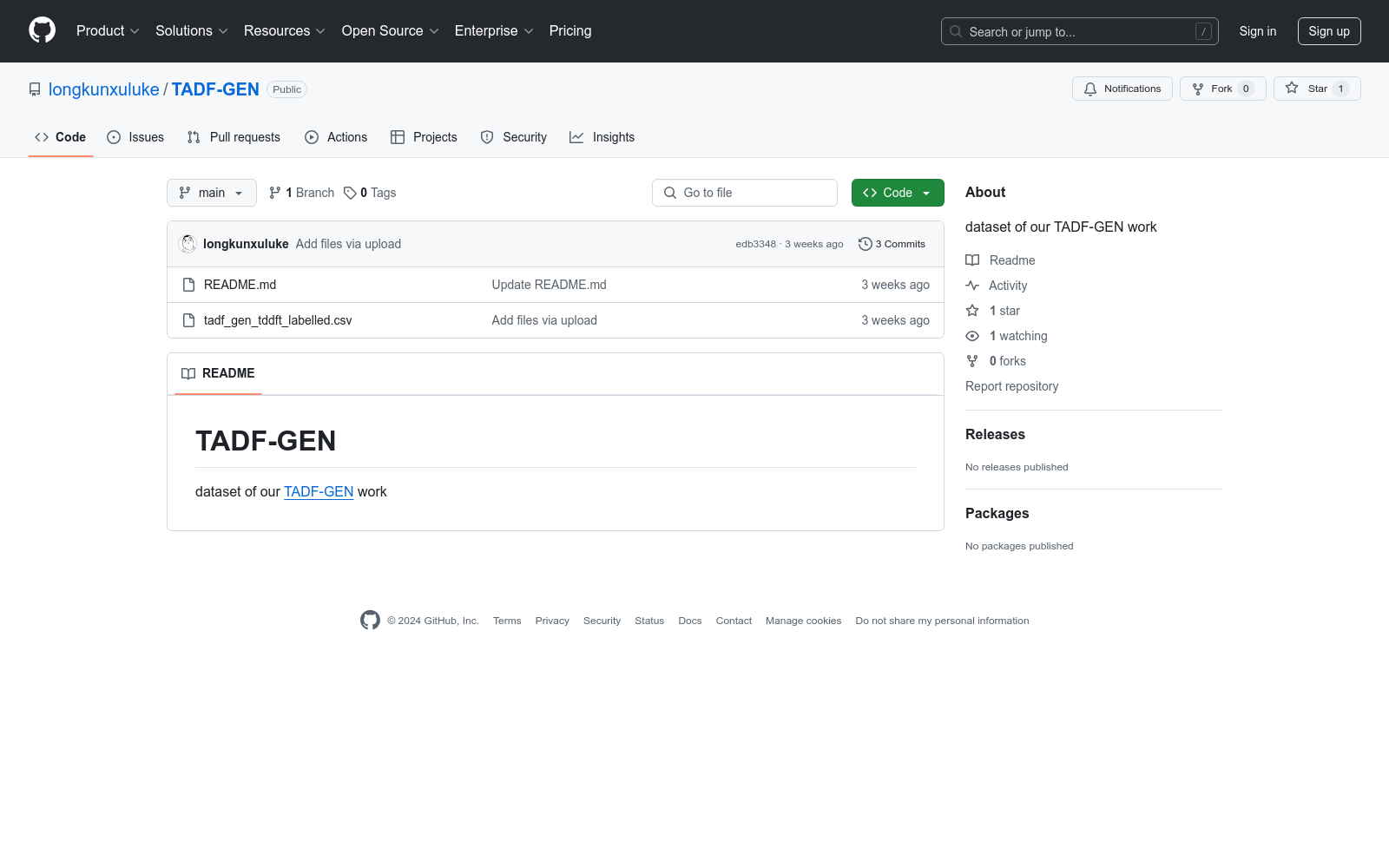
Task: Switch to the Projects tab
Action: pyautogui.click(x=424, y=137)
